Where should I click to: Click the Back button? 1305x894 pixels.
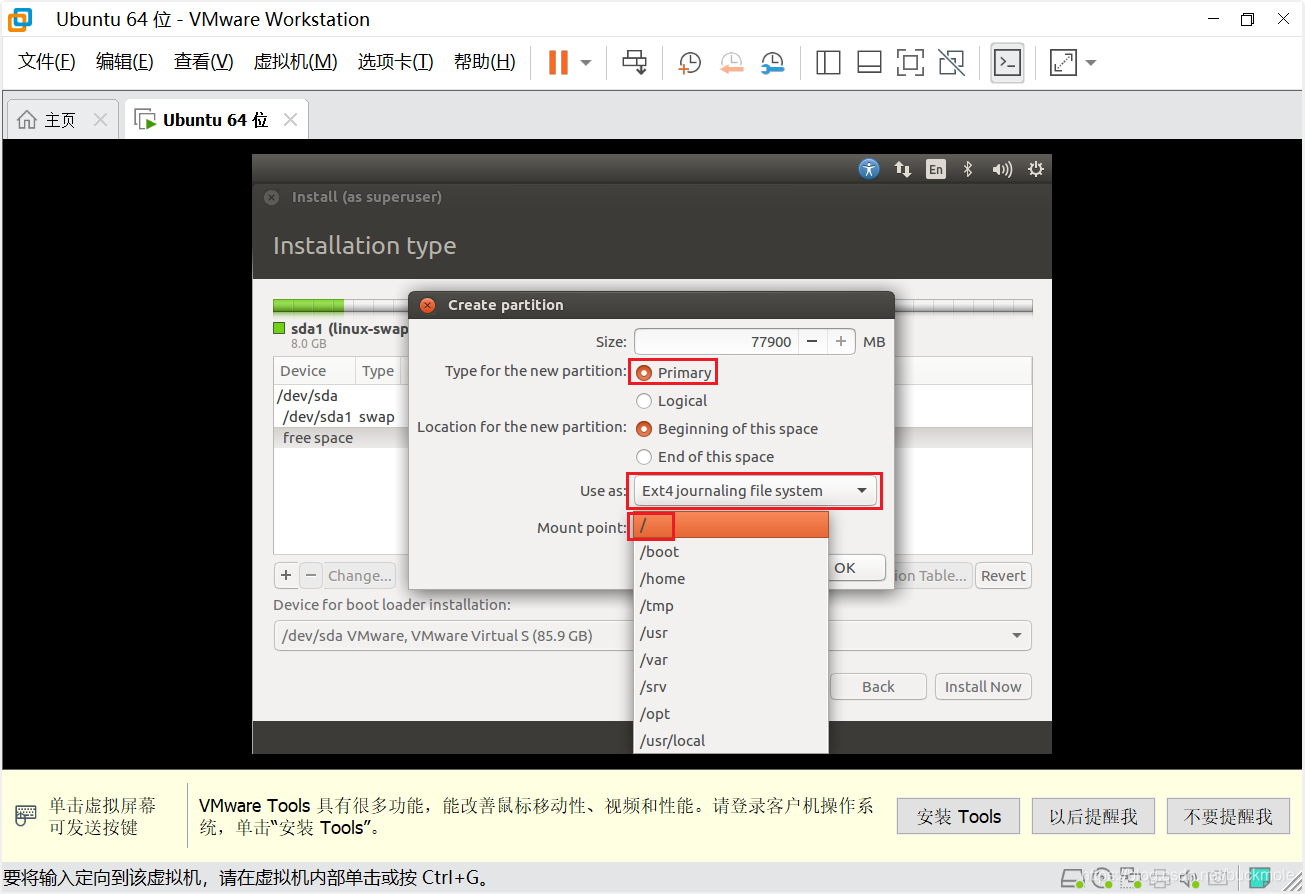pyautogui.click(x=878, y=687)
